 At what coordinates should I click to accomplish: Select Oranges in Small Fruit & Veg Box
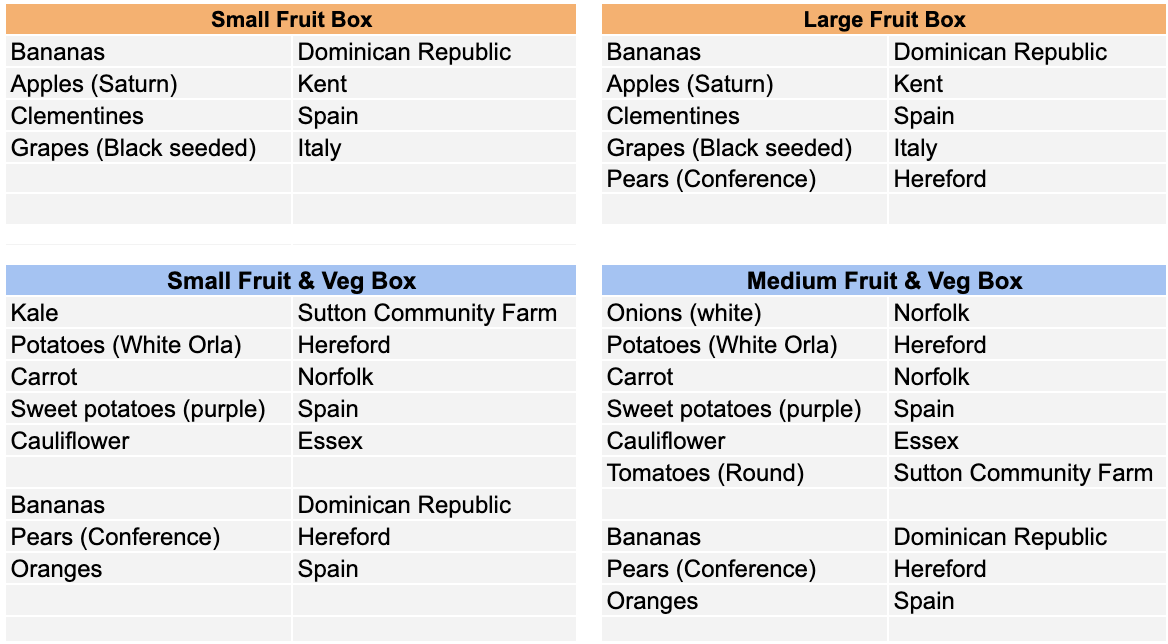click(148, 569)
